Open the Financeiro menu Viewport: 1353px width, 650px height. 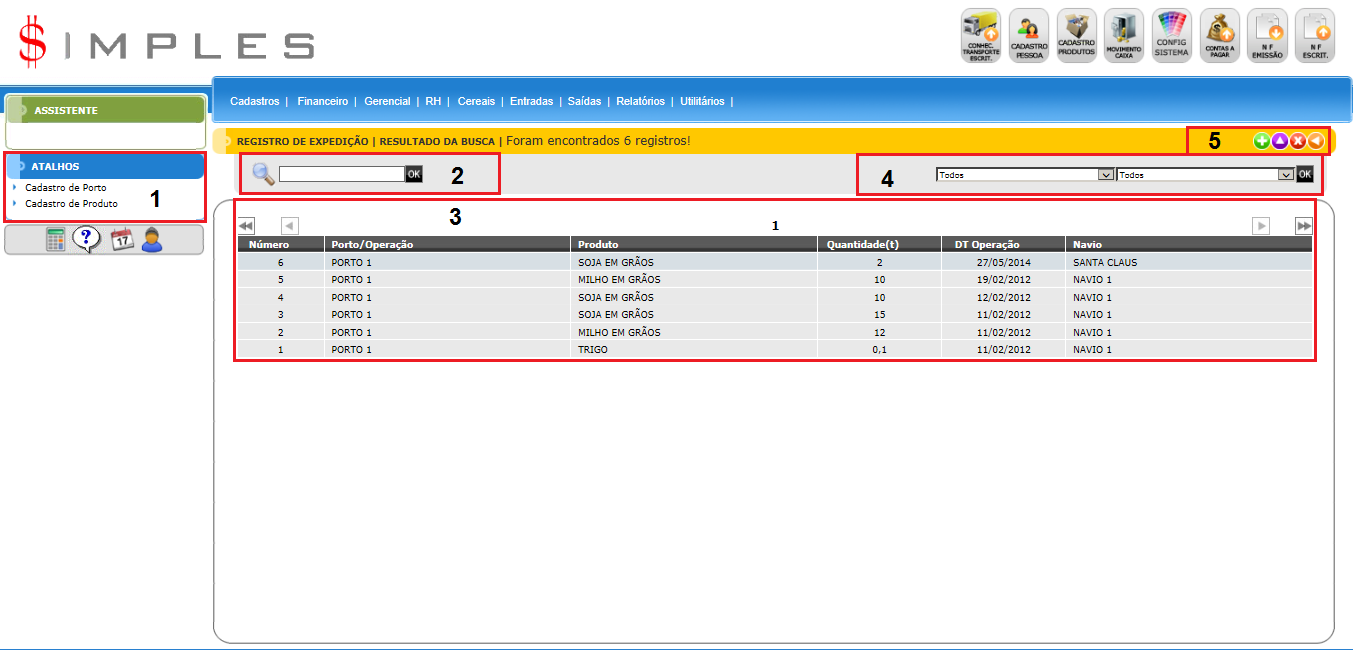[x=322, y=101]
